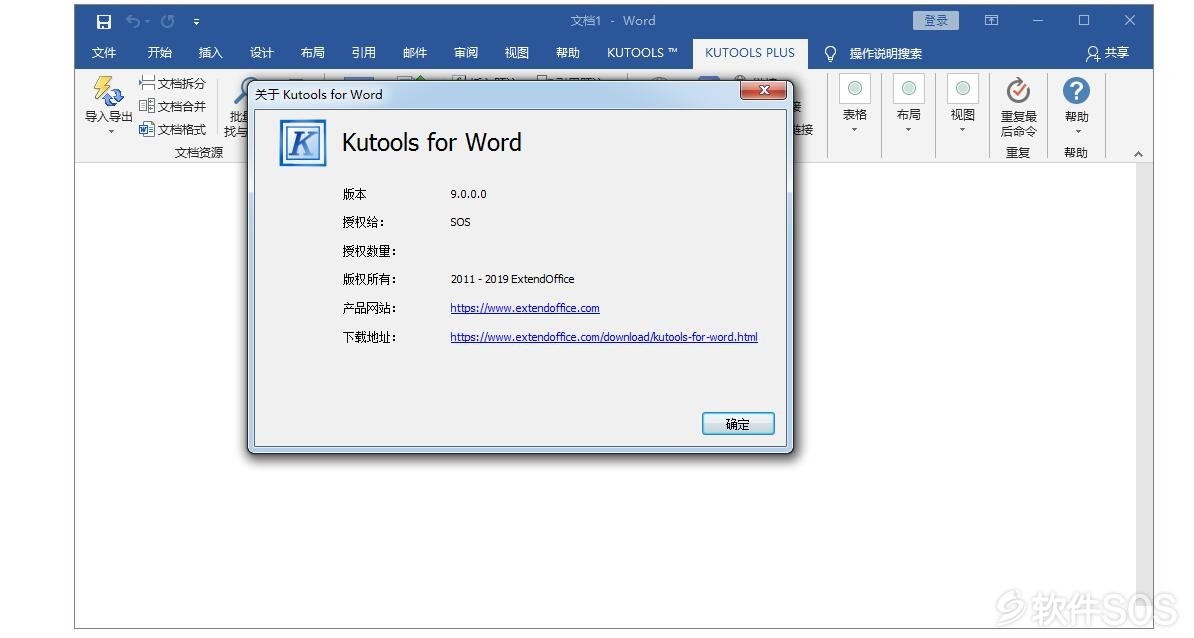This screenshot has width=1194, height=638.
Task: Click the Redo icon in the quick access toolbar
Action: 168,21
